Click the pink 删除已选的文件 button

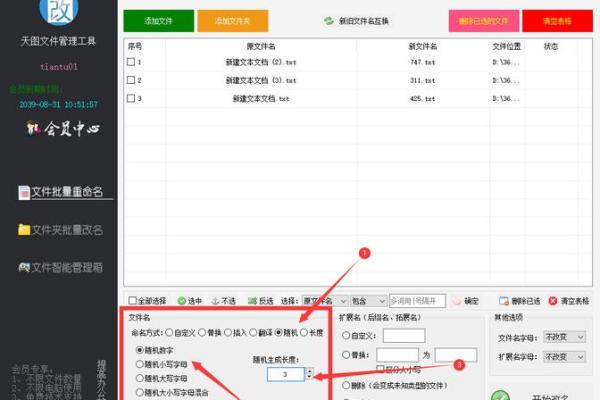(484, 21)
